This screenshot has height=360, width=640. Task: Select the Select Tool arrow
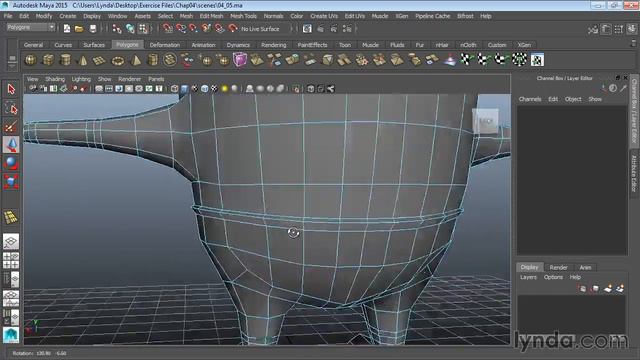point(11,89)
